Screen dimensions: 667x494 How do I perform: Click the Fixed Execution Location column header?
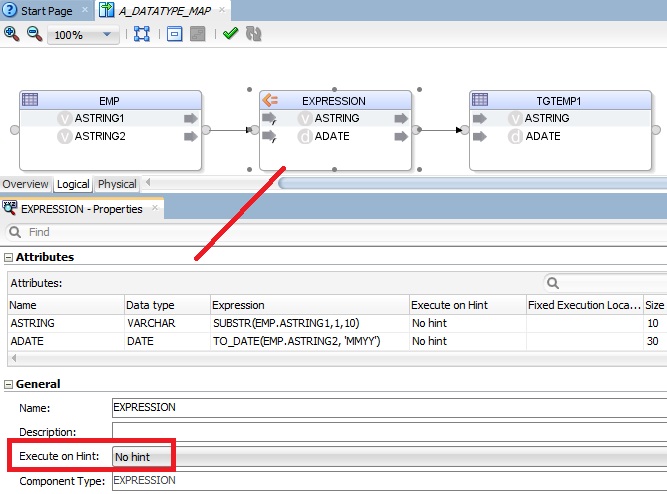click(584, 305)
